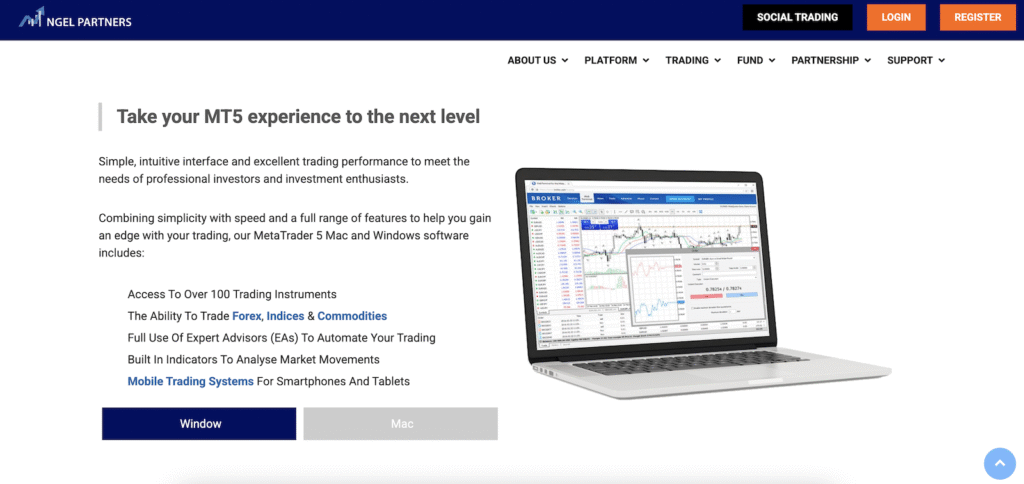Expand the About Us chevron arrow
1024x484 pixels.
pos(564,61)
